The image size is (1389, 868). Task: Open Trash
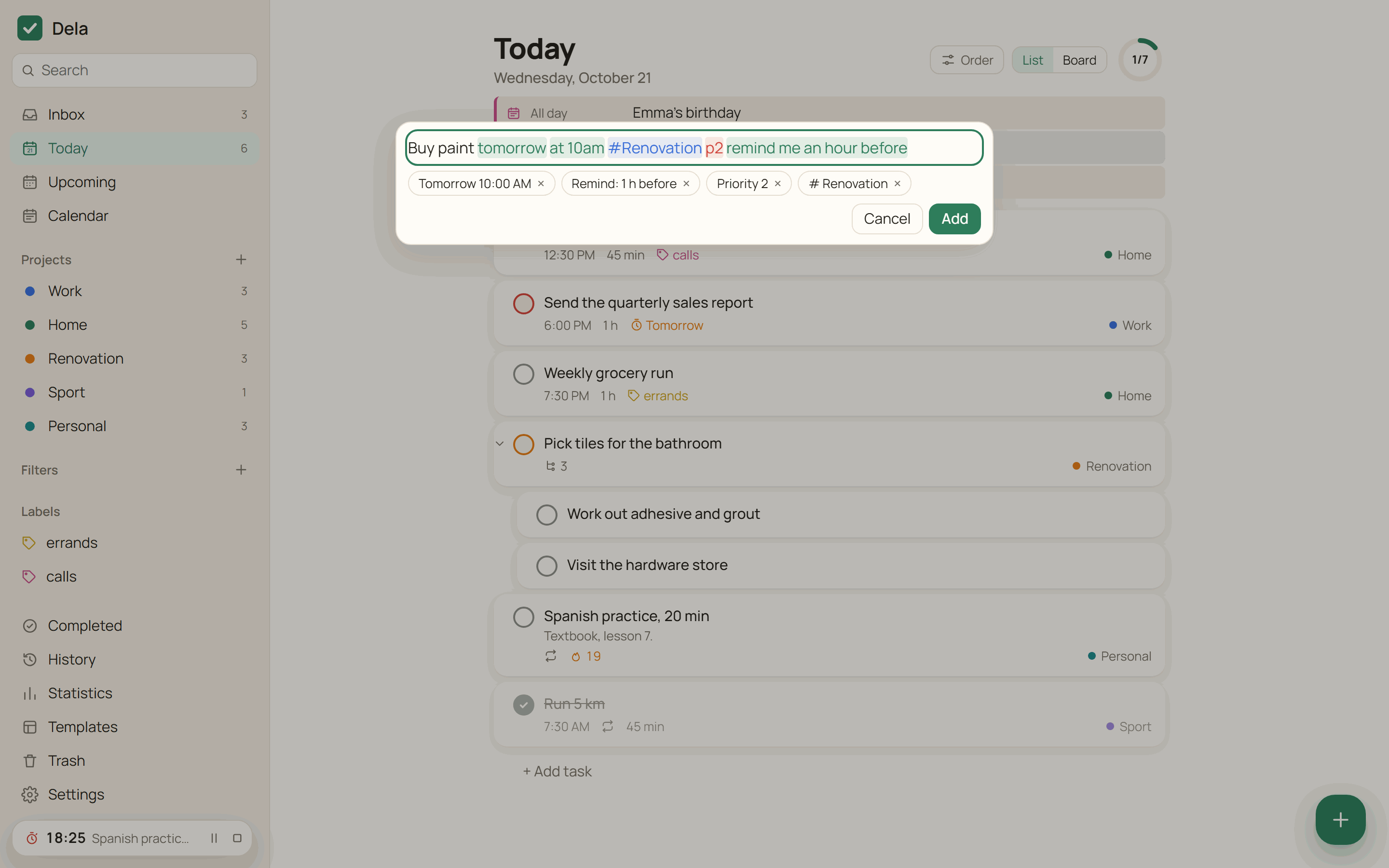click(134, 760)
